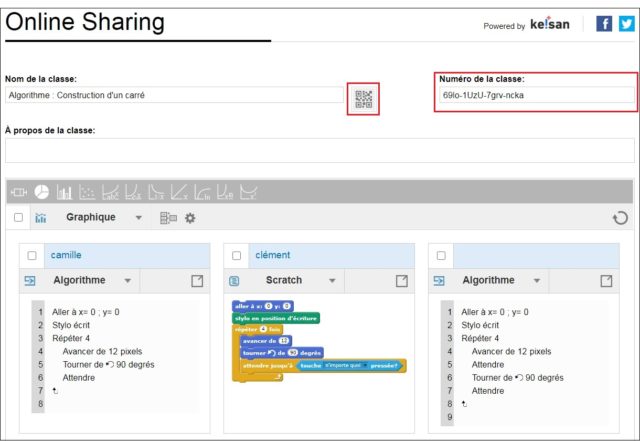
Task: Tick clément's checkbox
Action: 236,256
